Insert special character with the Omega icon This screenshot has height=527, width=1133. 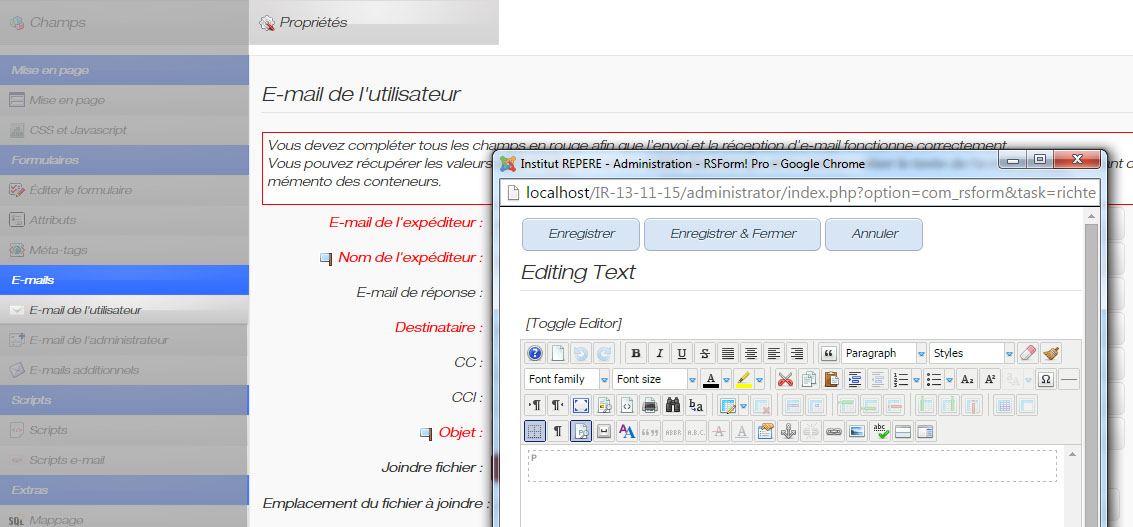click(x=1046, y=379)
